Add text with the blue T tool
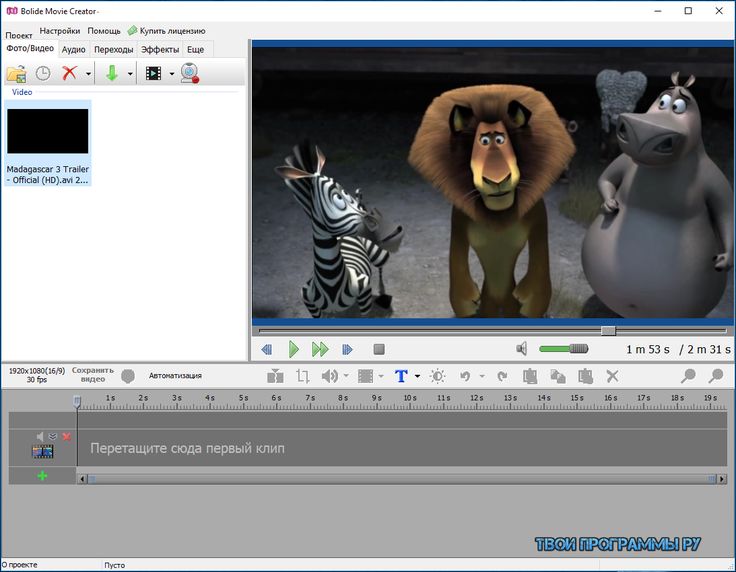Image resolution: width=736 pixels, height=572 pixels. (401, 376)
